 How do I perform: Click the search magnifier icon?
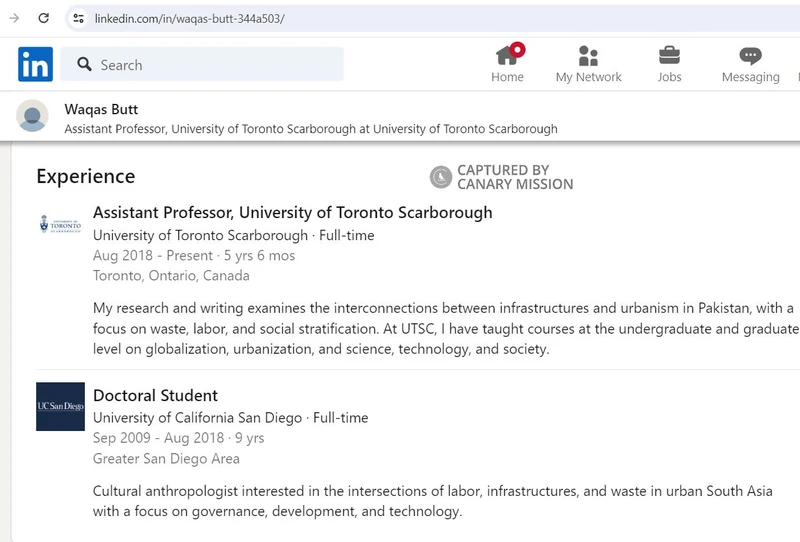click(84, 65)
